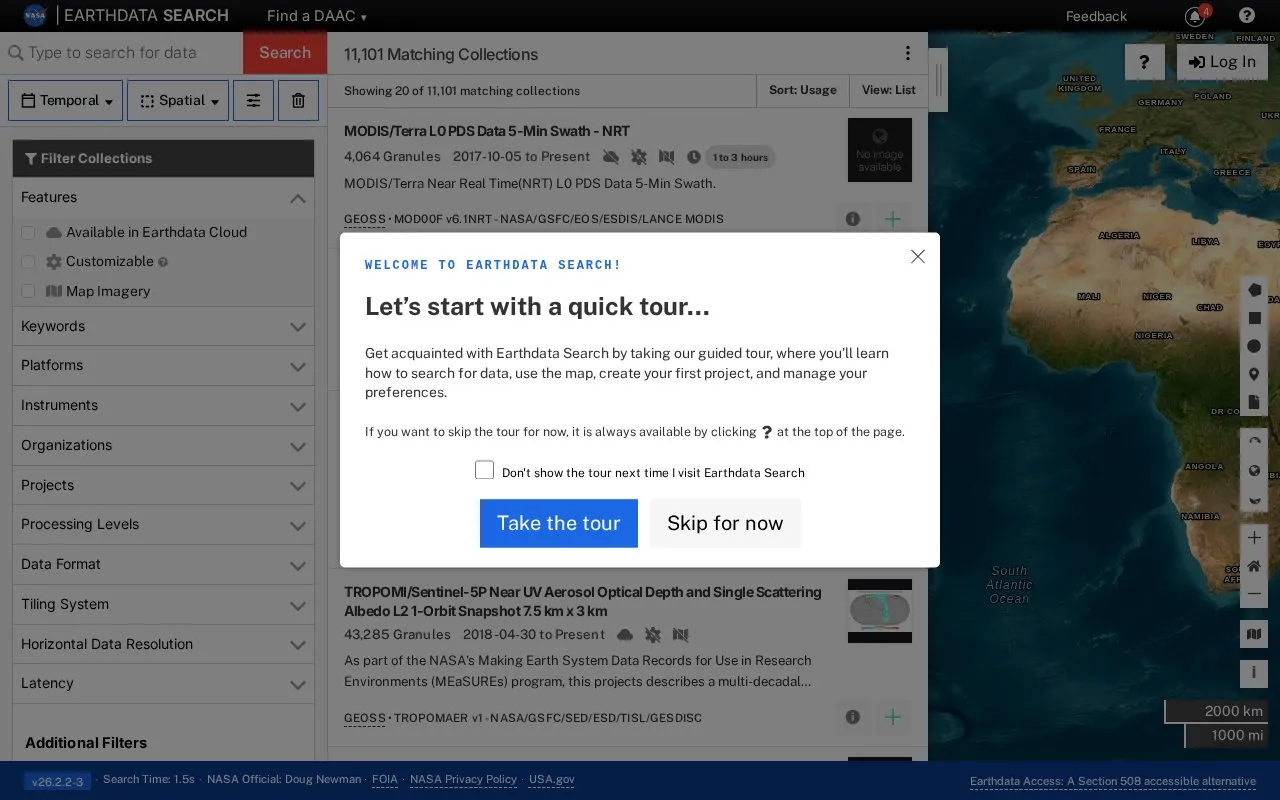View info for MODIS/Terra L0 PDS collection
The width and height of the screenshot is (1280, 800).
coord(852,218)
